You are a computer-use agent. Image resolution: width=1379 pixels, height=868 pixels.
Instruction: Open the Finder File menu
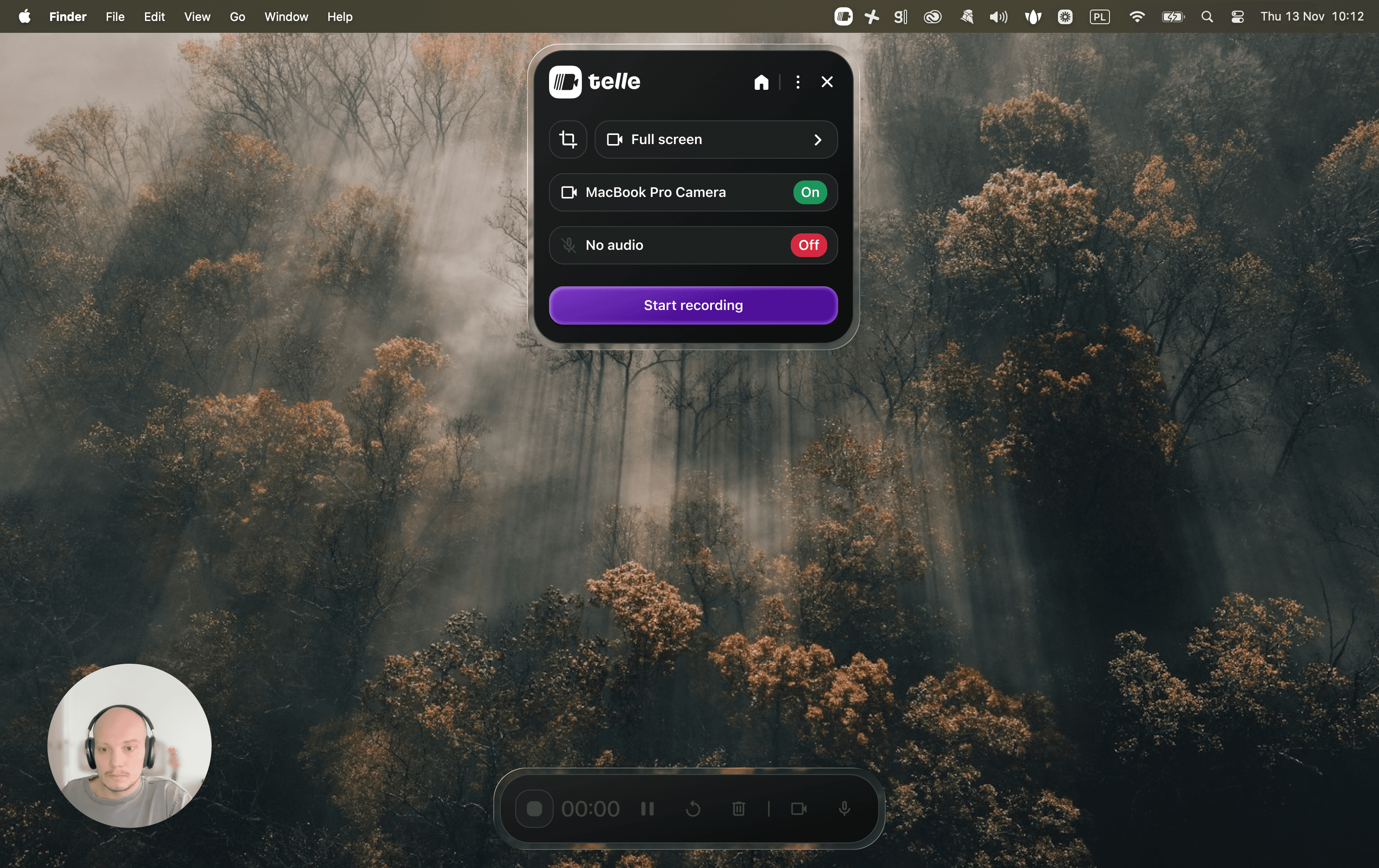[114, 16]
